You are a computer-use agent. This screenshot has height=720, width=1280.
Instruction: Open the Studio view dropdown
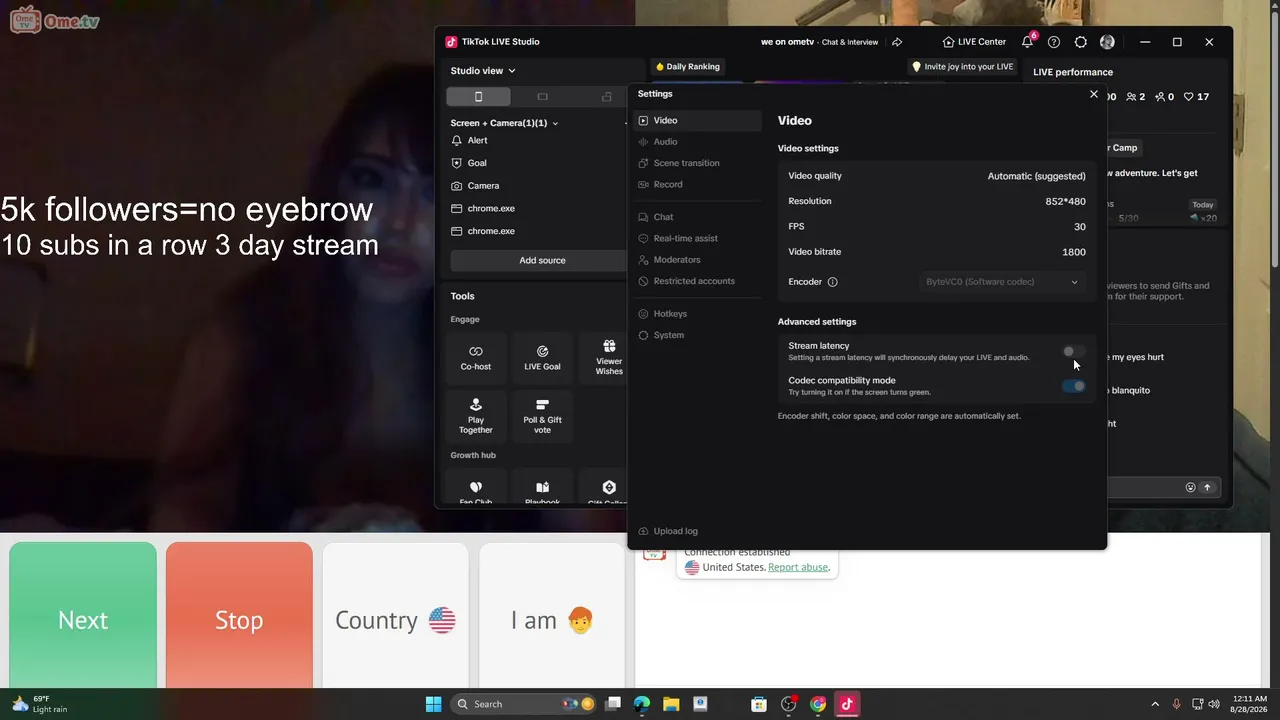pos(483,71)
